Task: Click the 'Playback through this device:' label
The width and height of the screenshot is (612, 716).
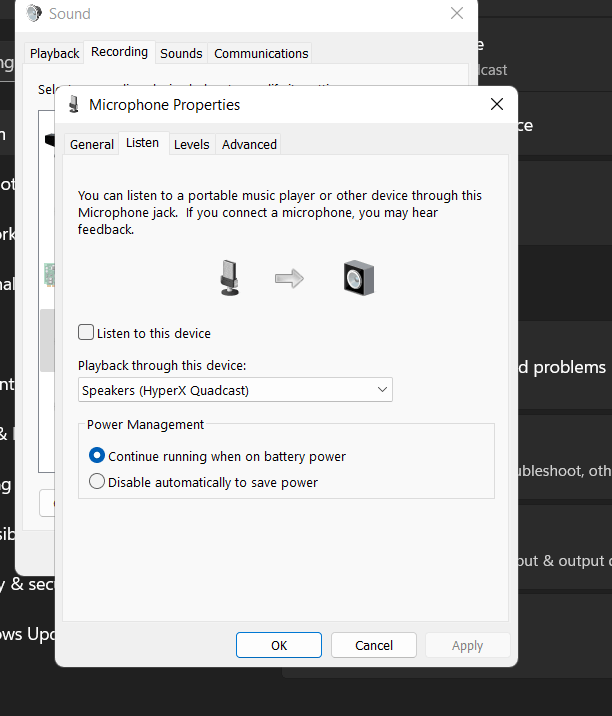Action: click(x=162, y=366)
